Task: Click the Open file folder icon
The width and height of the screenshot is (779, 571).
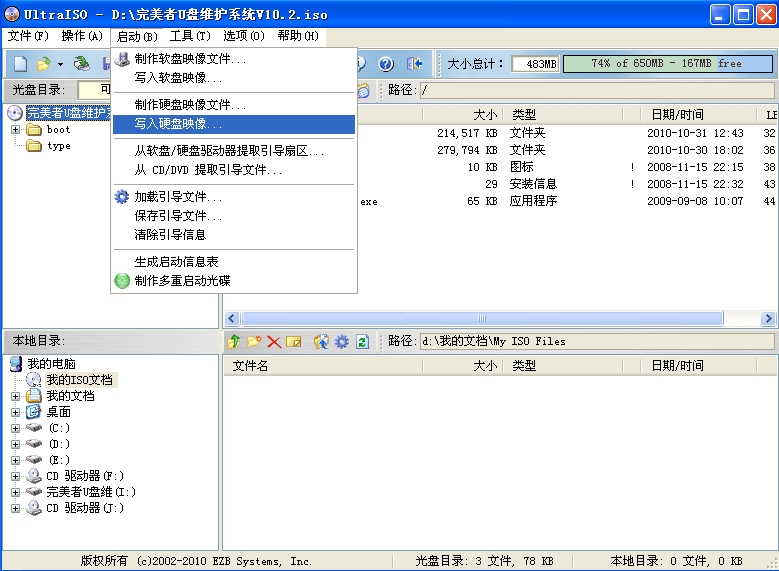Action: tap(44, 64)
